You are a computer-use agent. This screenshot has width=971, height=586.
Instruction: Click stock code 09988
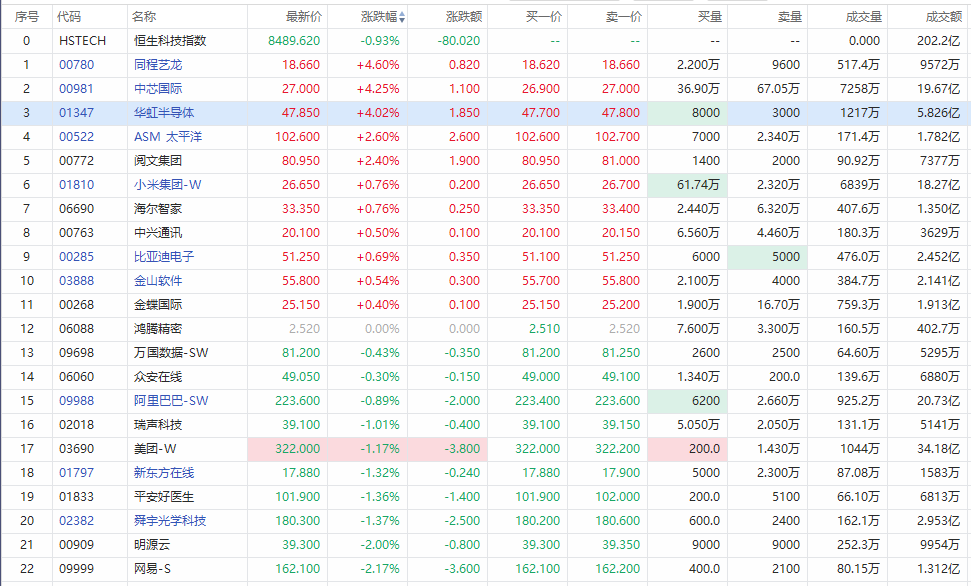click(77, 401)
